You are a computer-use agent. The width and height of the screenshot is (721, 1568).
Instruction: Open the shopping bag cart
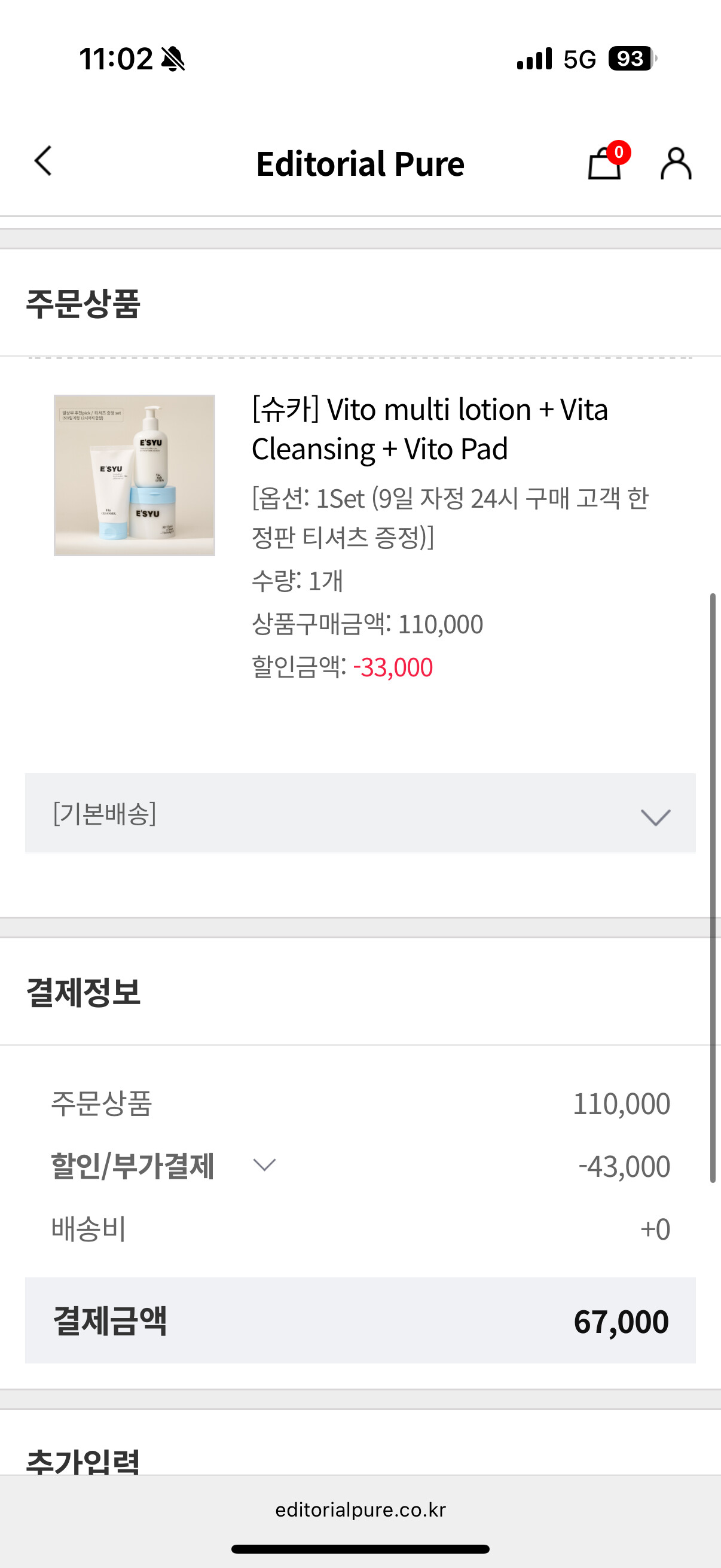[604, 165]
